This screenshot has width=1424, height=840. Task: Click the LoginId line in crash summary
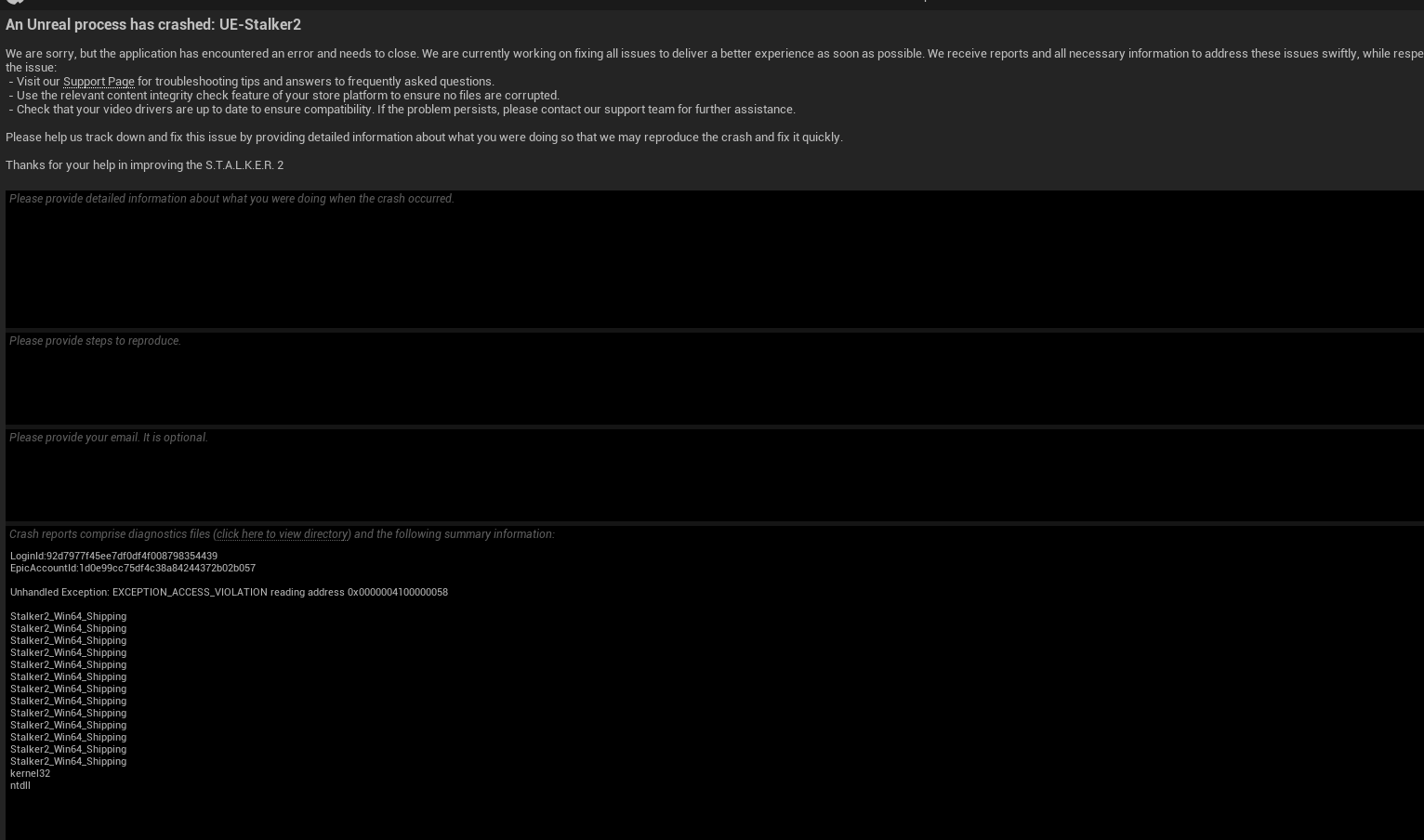(113, 556)
